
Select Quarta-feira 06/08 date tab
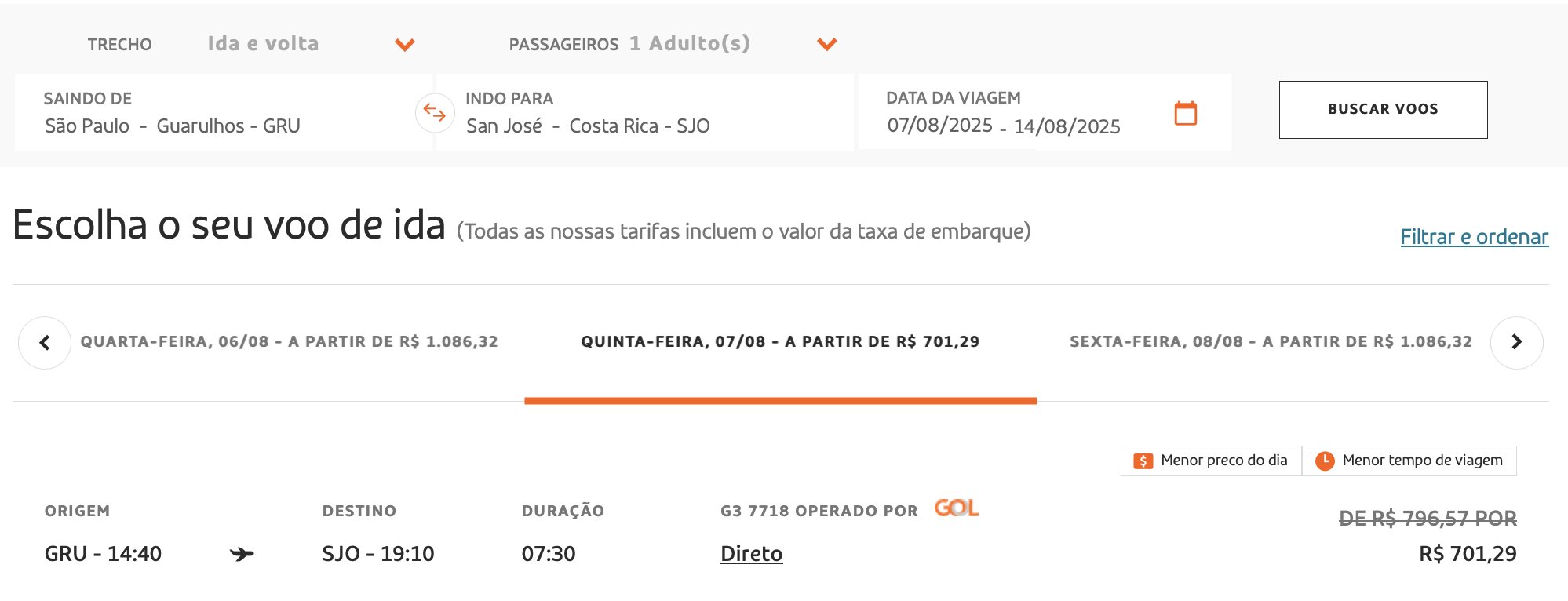coord(289,342)
